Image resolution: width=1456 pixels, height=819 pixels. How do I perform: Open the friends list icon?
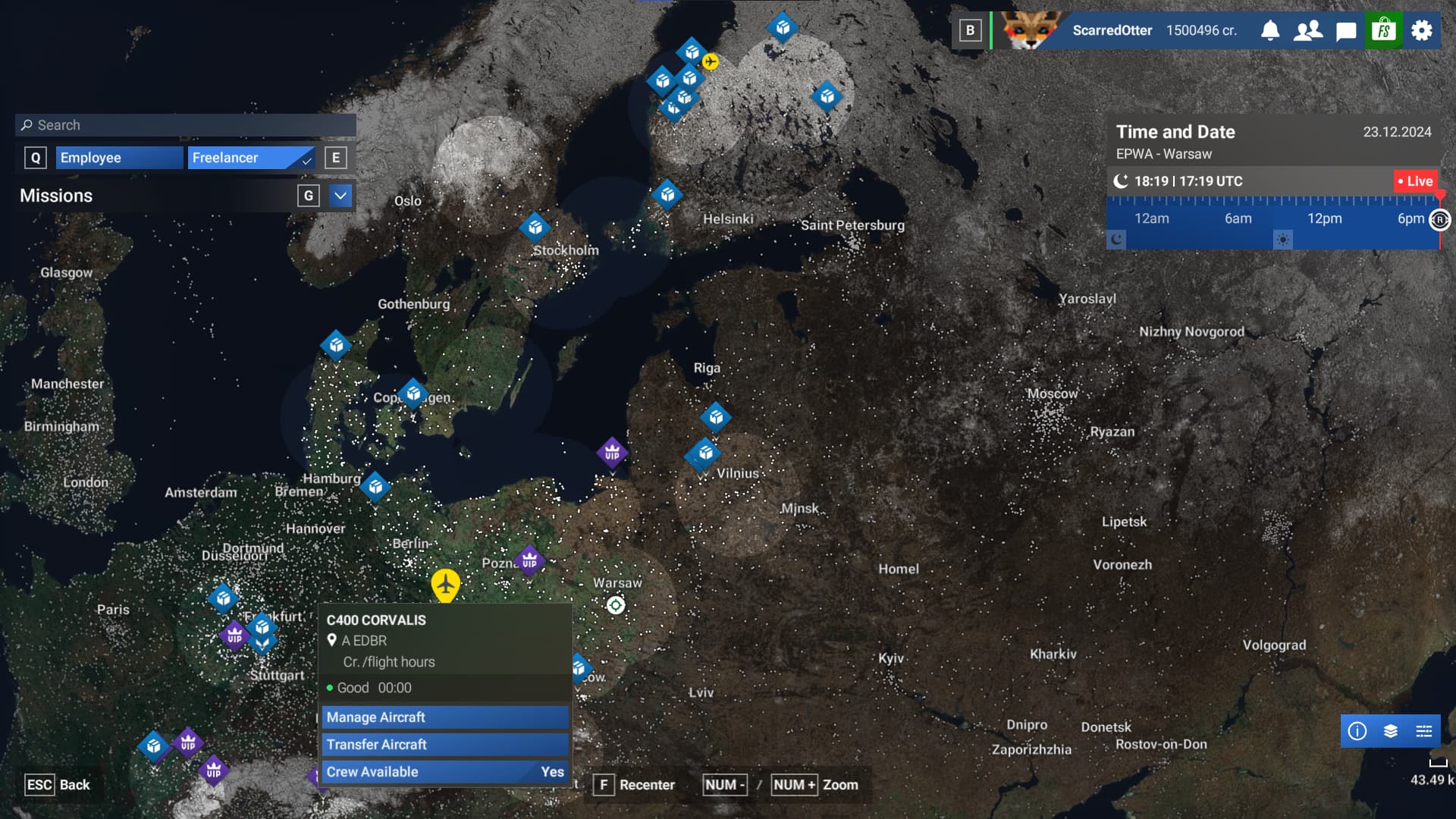(x=1308, y=30)
